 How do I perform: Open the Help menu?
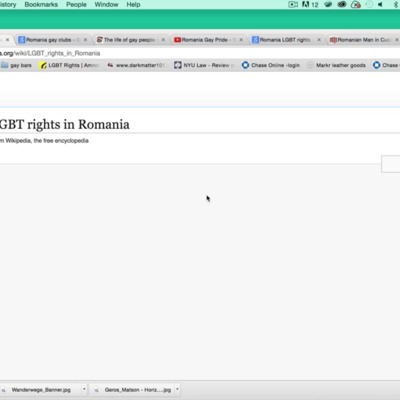(133, 5)
